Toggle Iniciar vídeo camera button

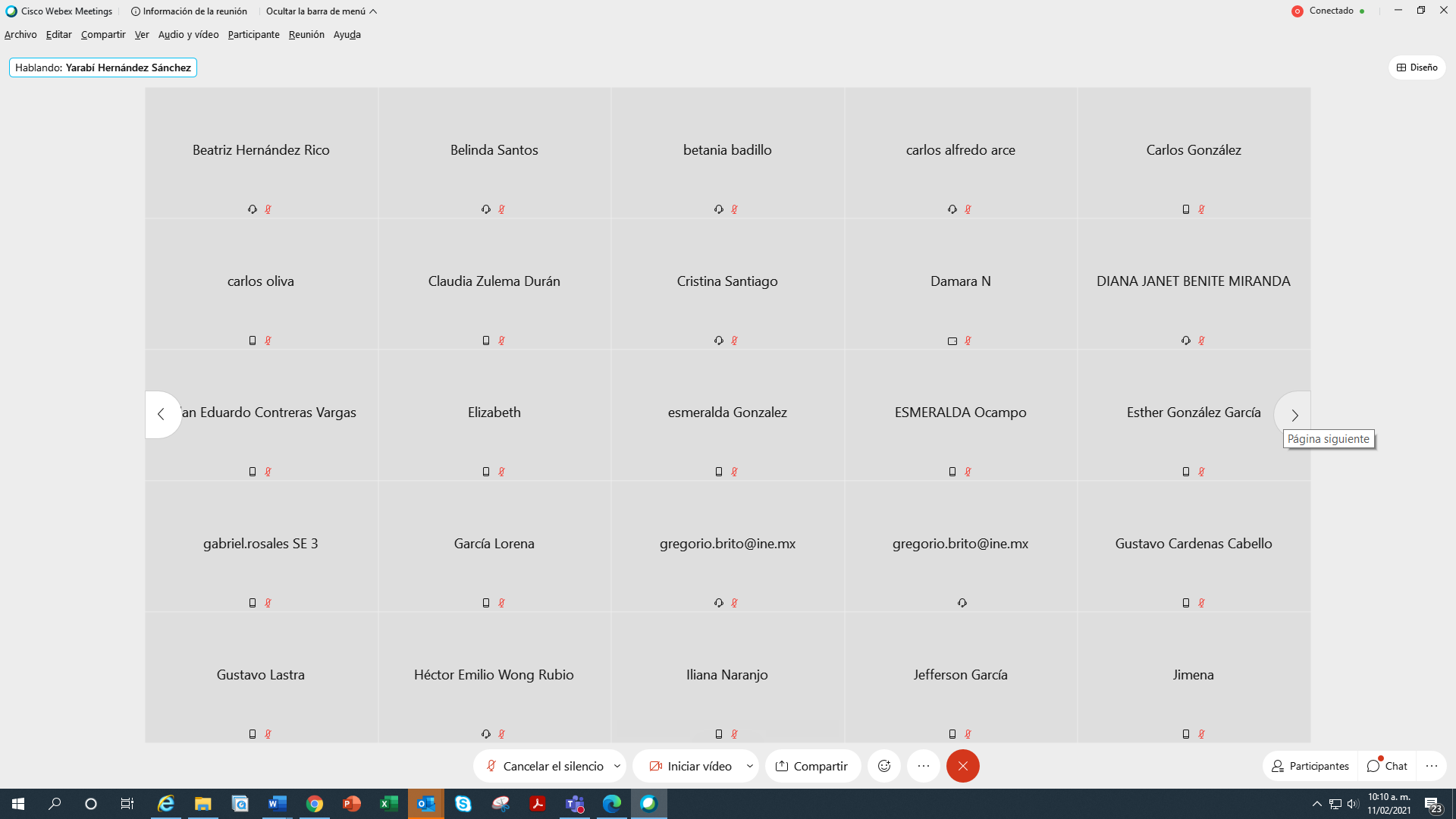coord(690,767)
